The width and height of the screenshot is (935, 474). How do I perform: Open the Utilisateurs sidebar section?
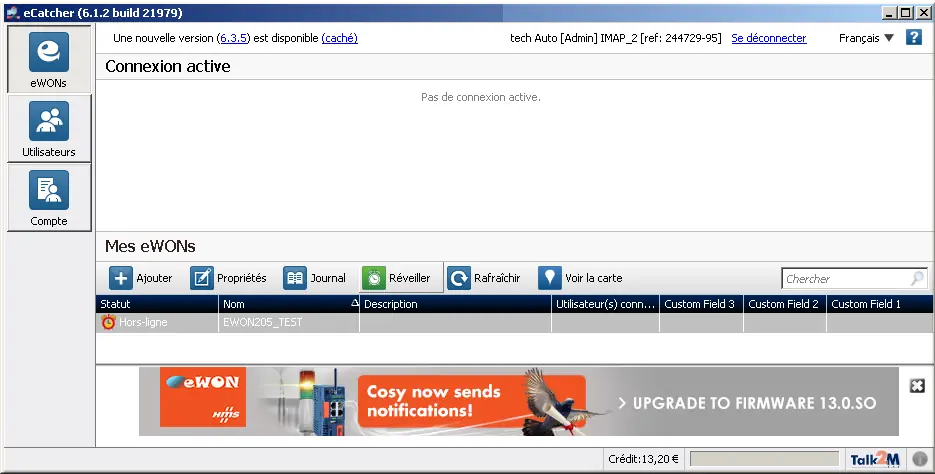(49, 128)
